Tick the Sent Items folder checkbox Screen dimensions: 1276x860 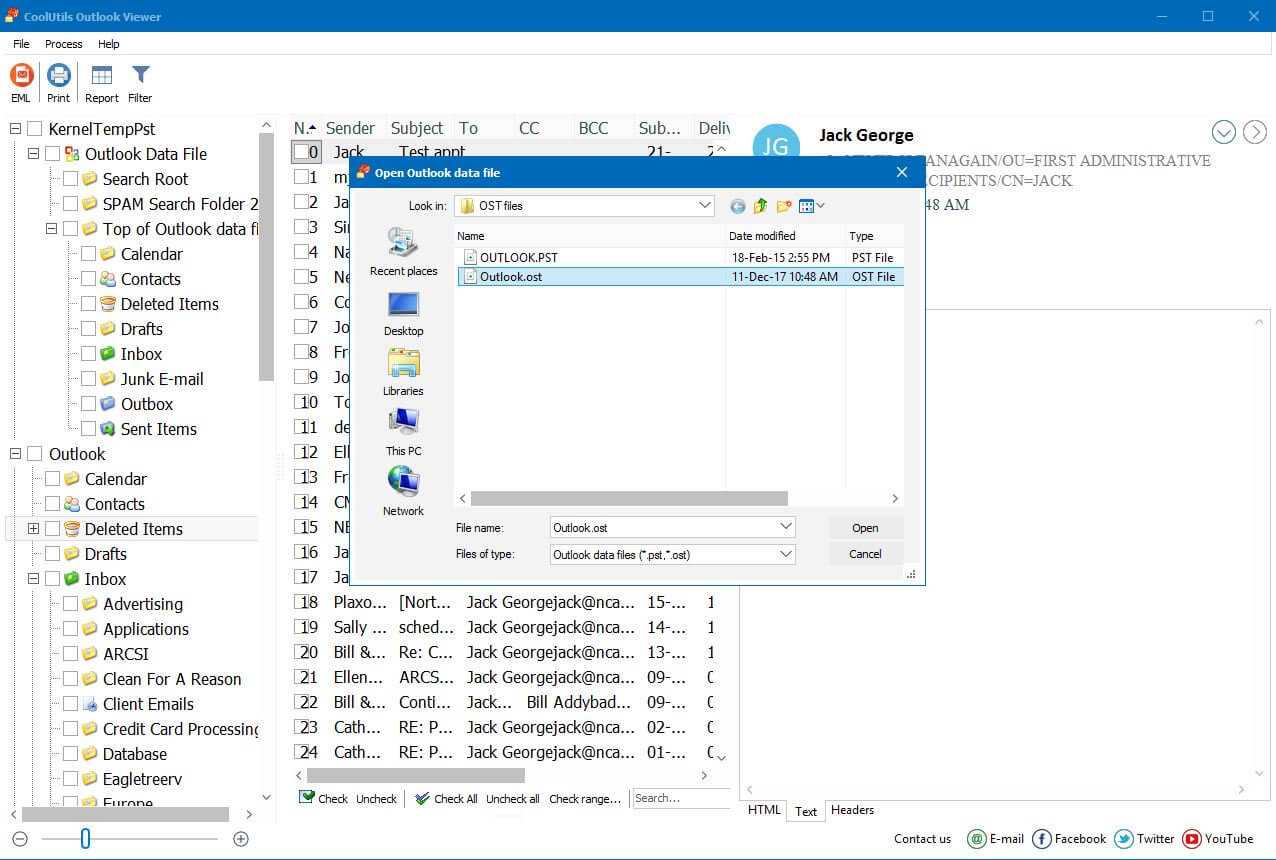pyautogui.click(x=88, y=429)
